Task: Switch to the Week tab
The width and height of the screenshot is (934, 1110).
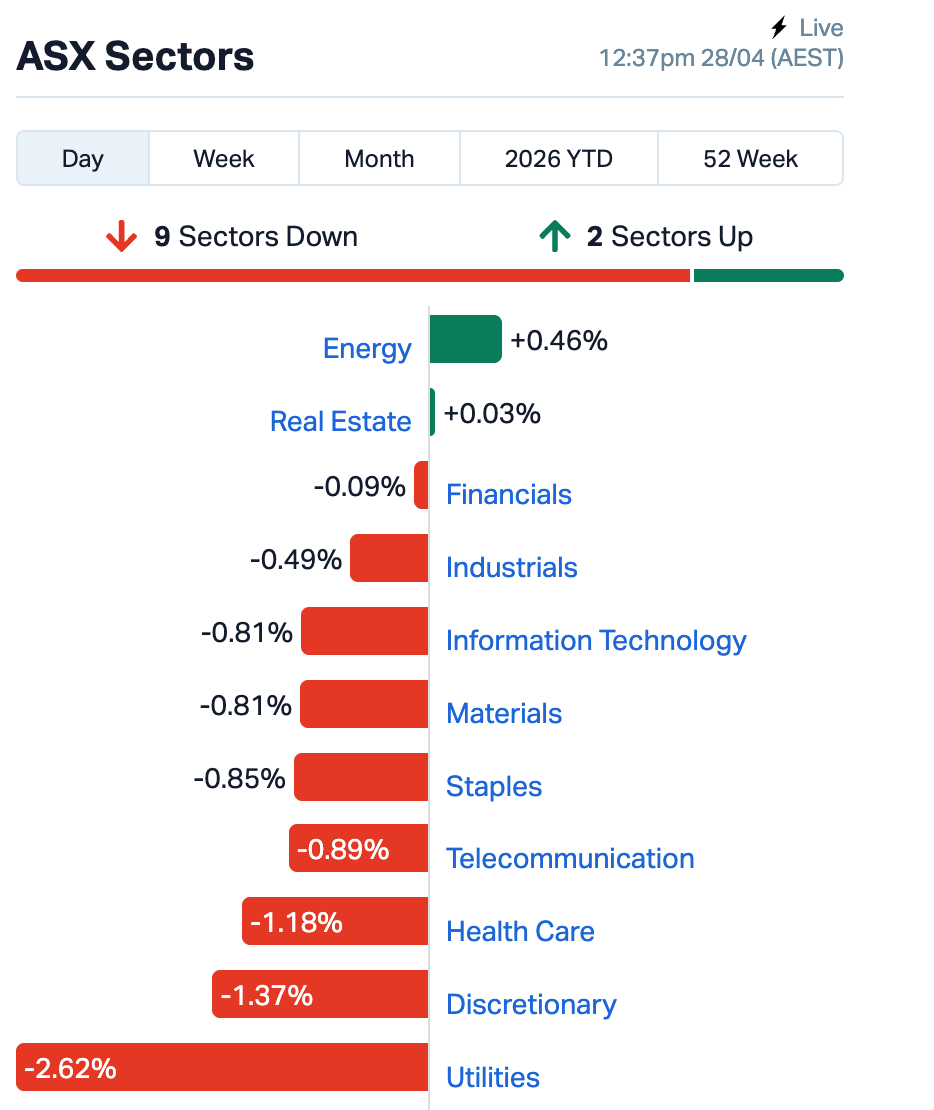Action: pyautogui.click(x=224, y=159)
